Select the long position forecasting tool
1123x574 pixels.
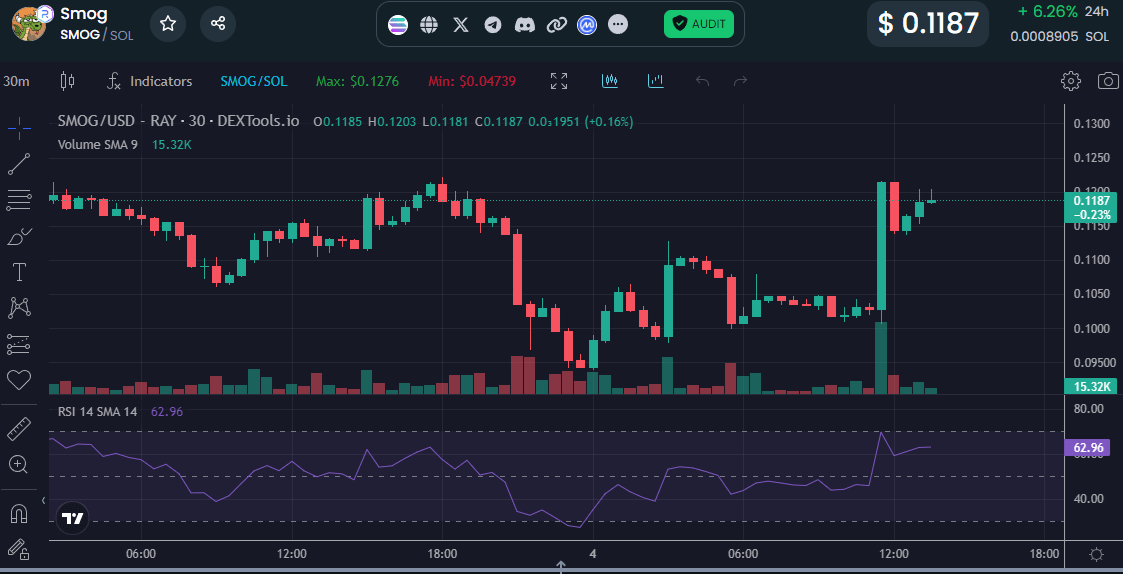(19, 344)
